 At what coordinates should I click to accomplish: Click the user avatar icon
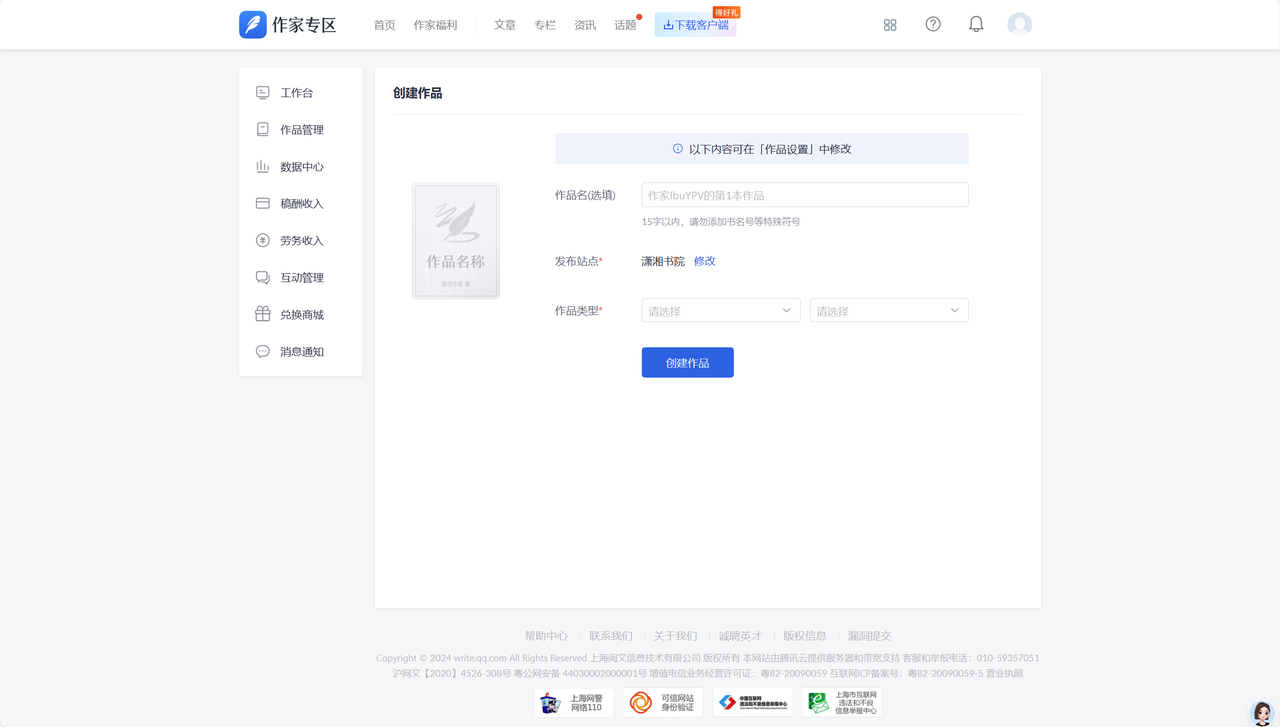tap(1019, 24)
